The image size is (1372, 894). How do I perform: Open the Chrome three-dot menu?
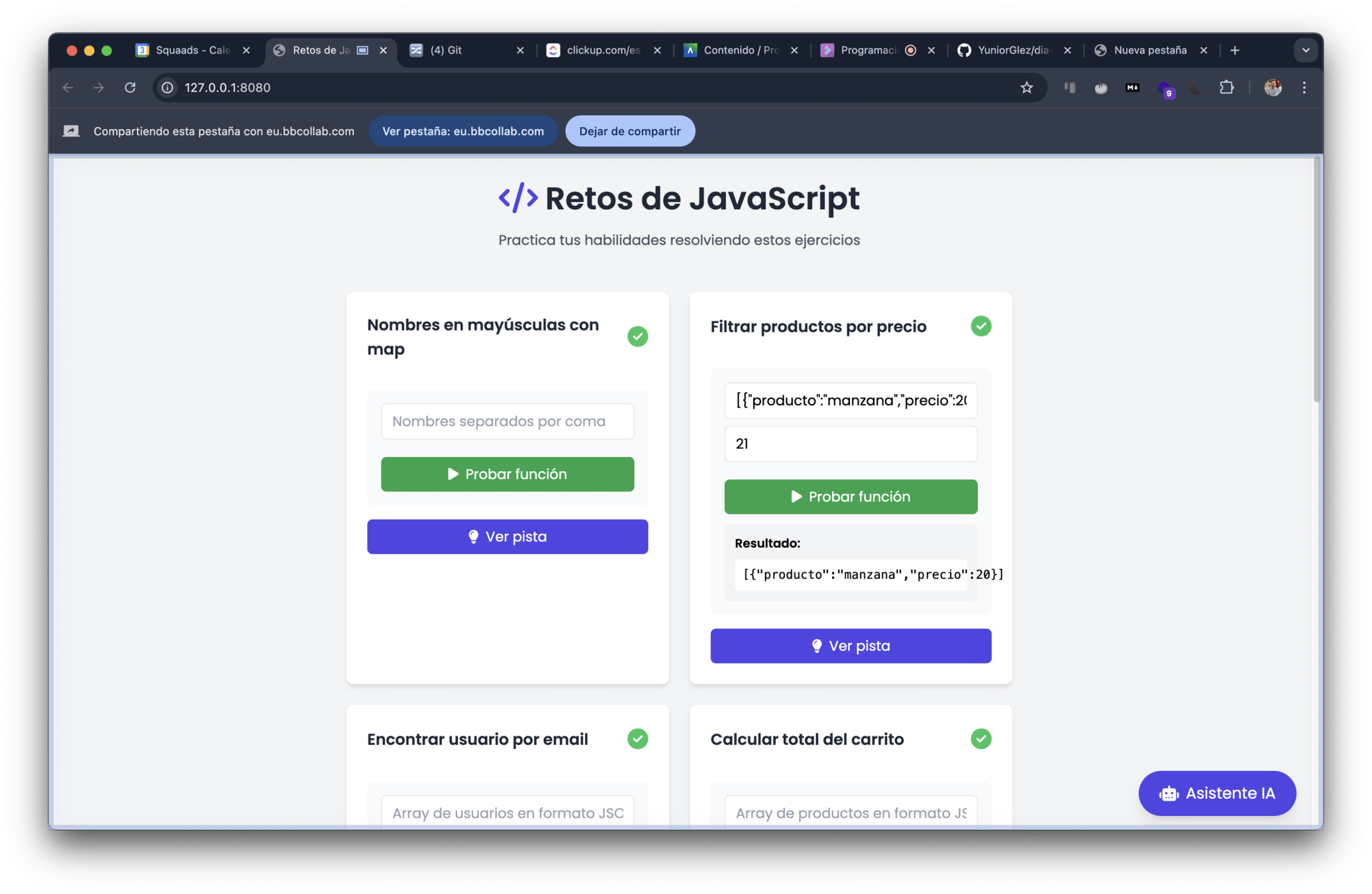click(x=1304, y=87)
